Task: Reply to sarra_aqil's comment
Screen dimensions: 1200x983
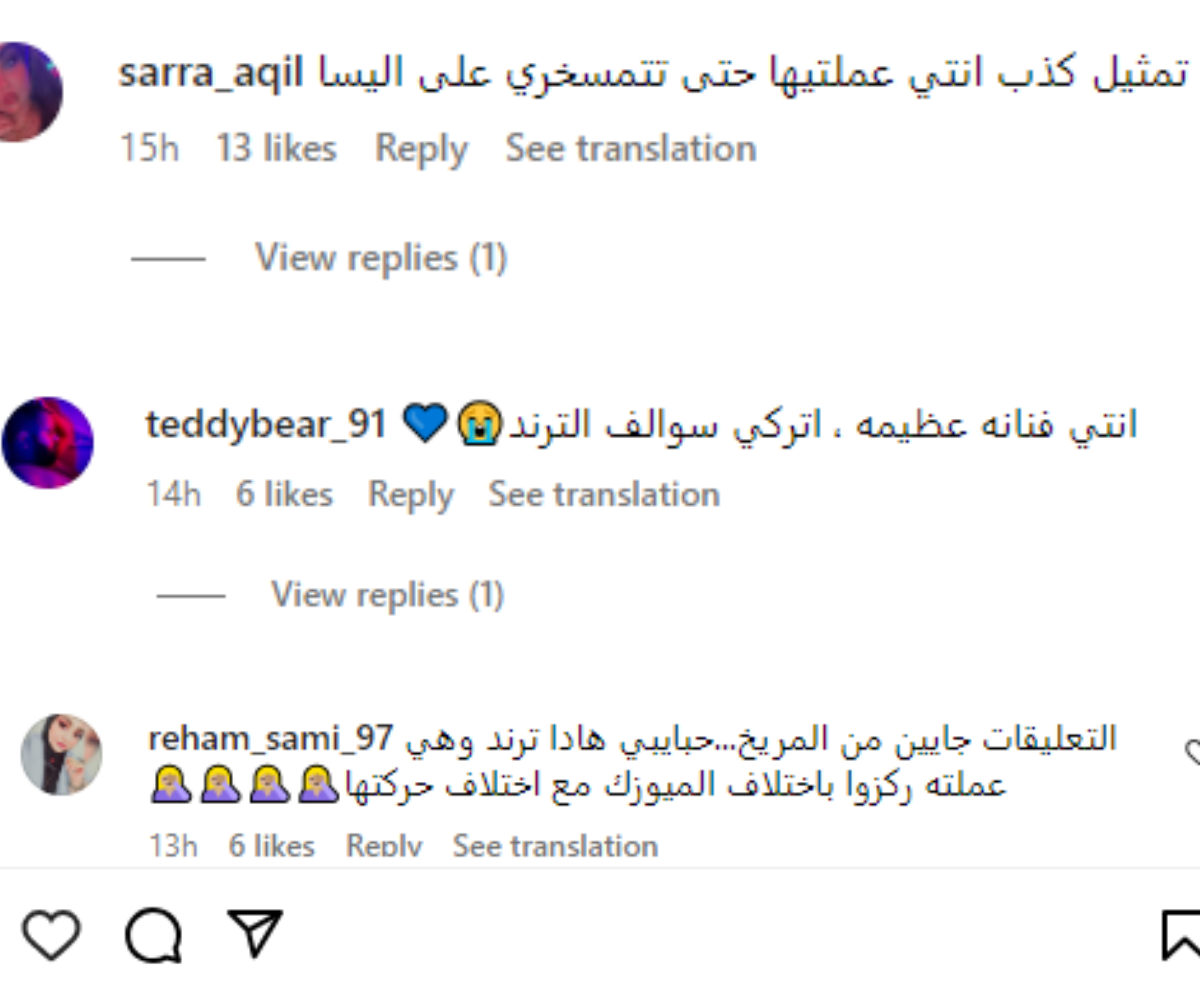Action: click(421, 149)
